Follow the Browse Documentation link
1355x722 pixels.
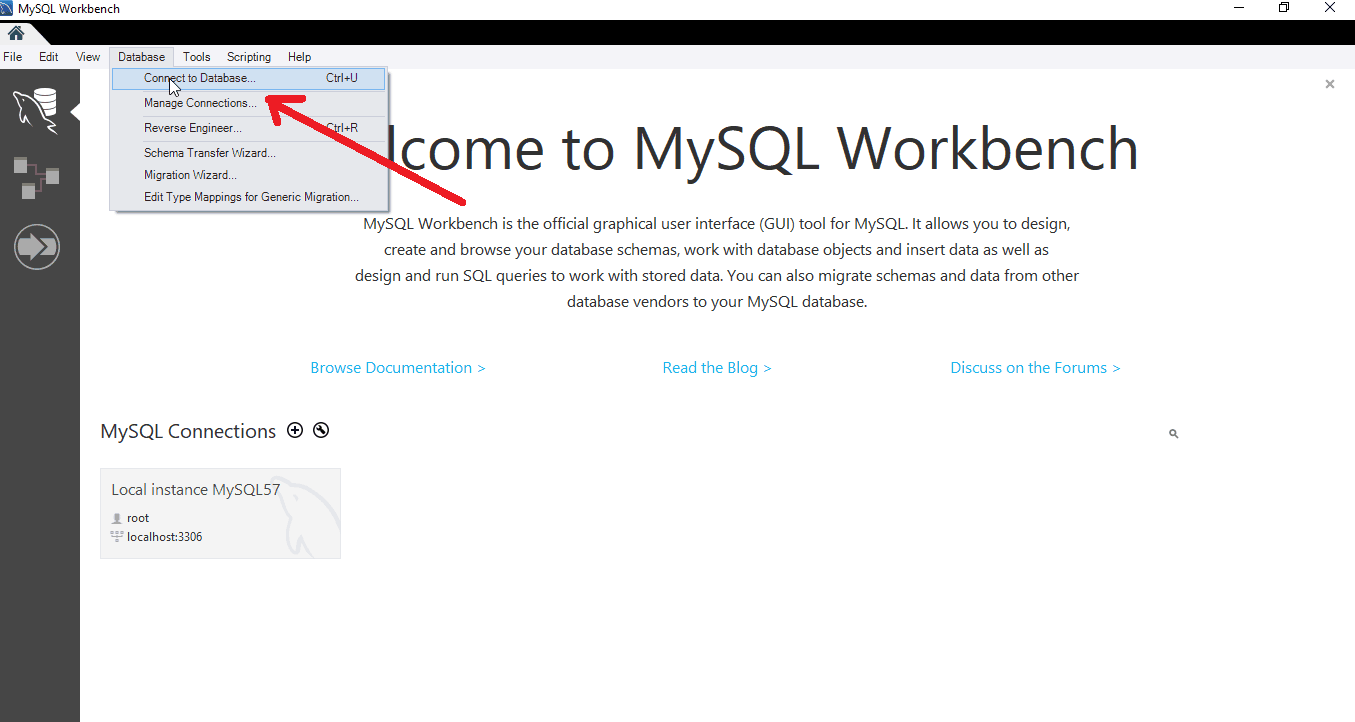click(398, 368)
